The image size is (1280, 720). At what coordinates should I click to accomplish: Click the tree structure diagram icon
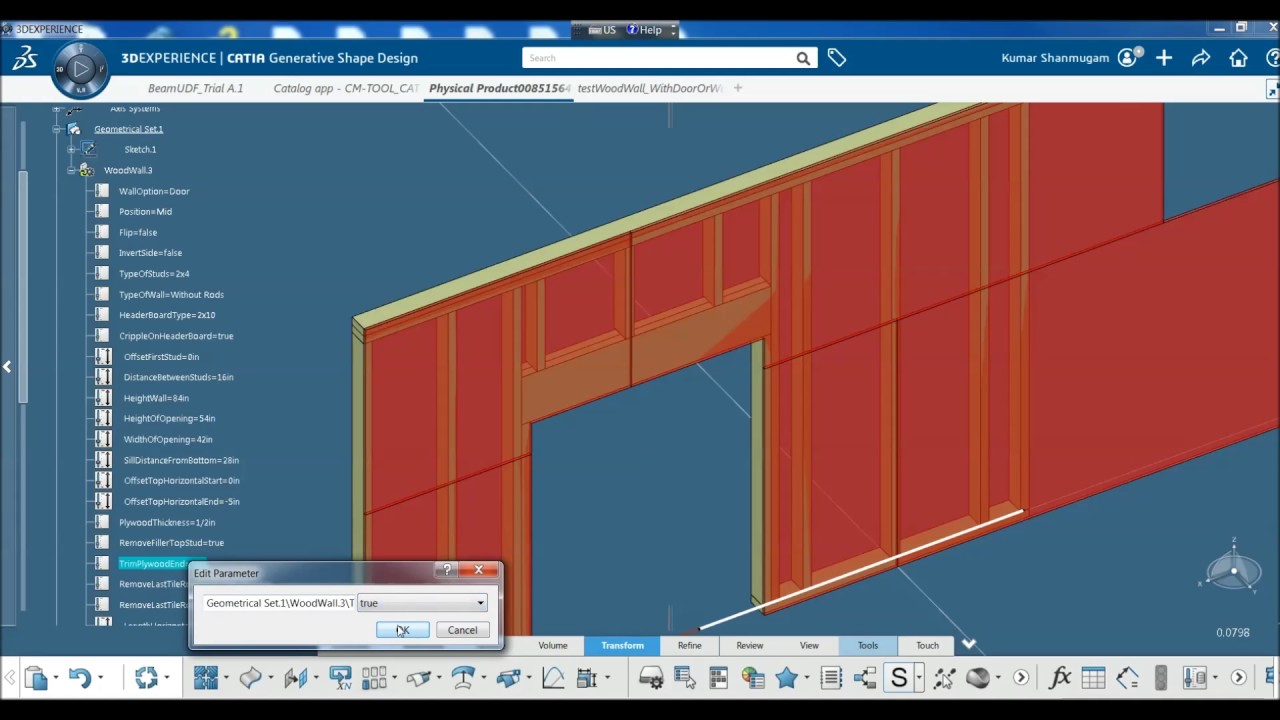(x=864, y=678)
